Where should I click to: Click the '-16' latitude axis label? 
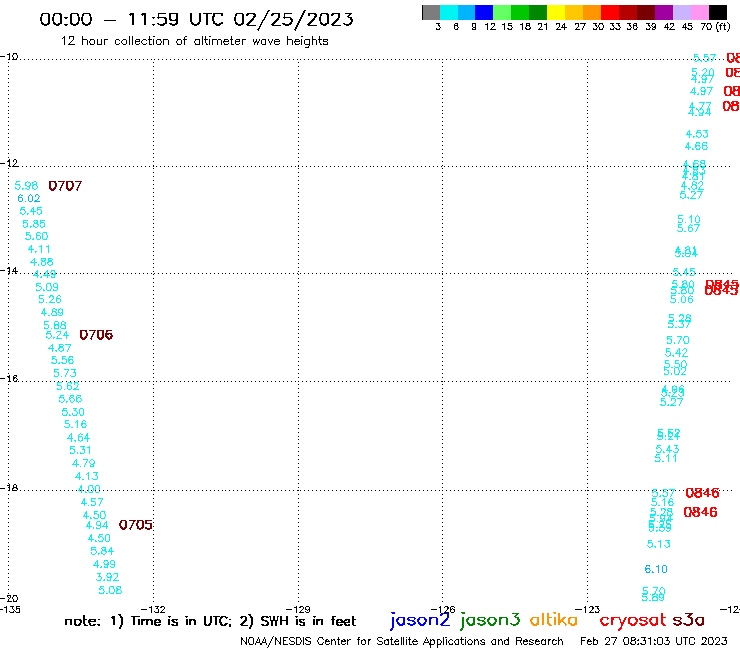pyautogui.click(x=9, y=379)
